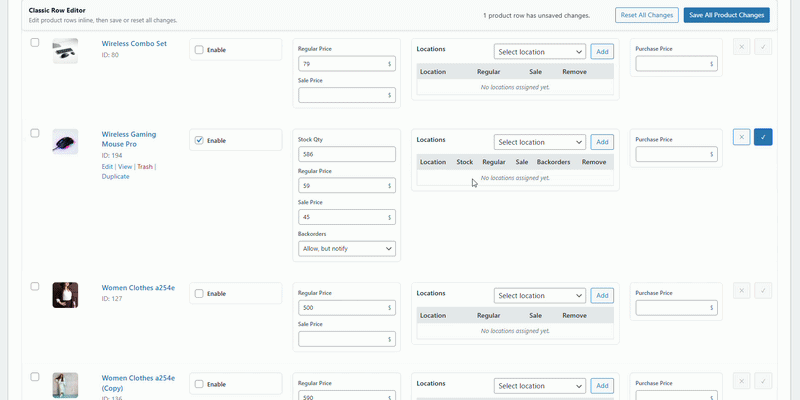Image resolution: width=800 pixels, height=400 pixels.
Task: Untick Enable for Wireless Gaming Mouse Pro
Action: [x=199, y=140]
